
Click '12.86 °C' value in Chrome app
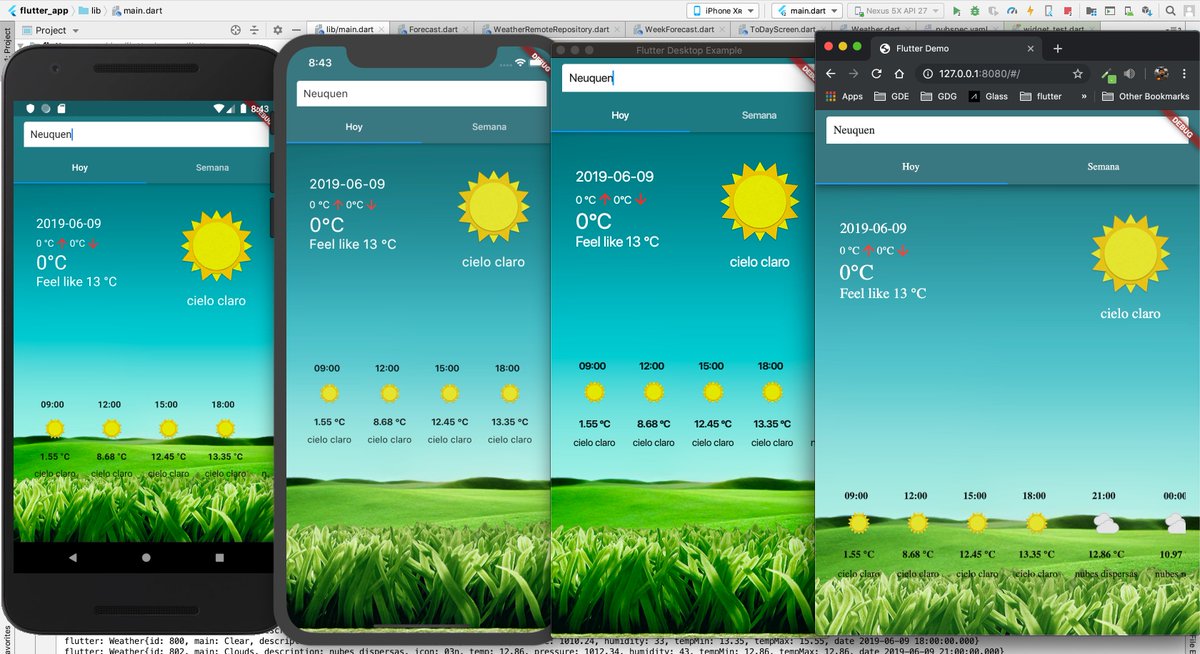pos(1105,554)
